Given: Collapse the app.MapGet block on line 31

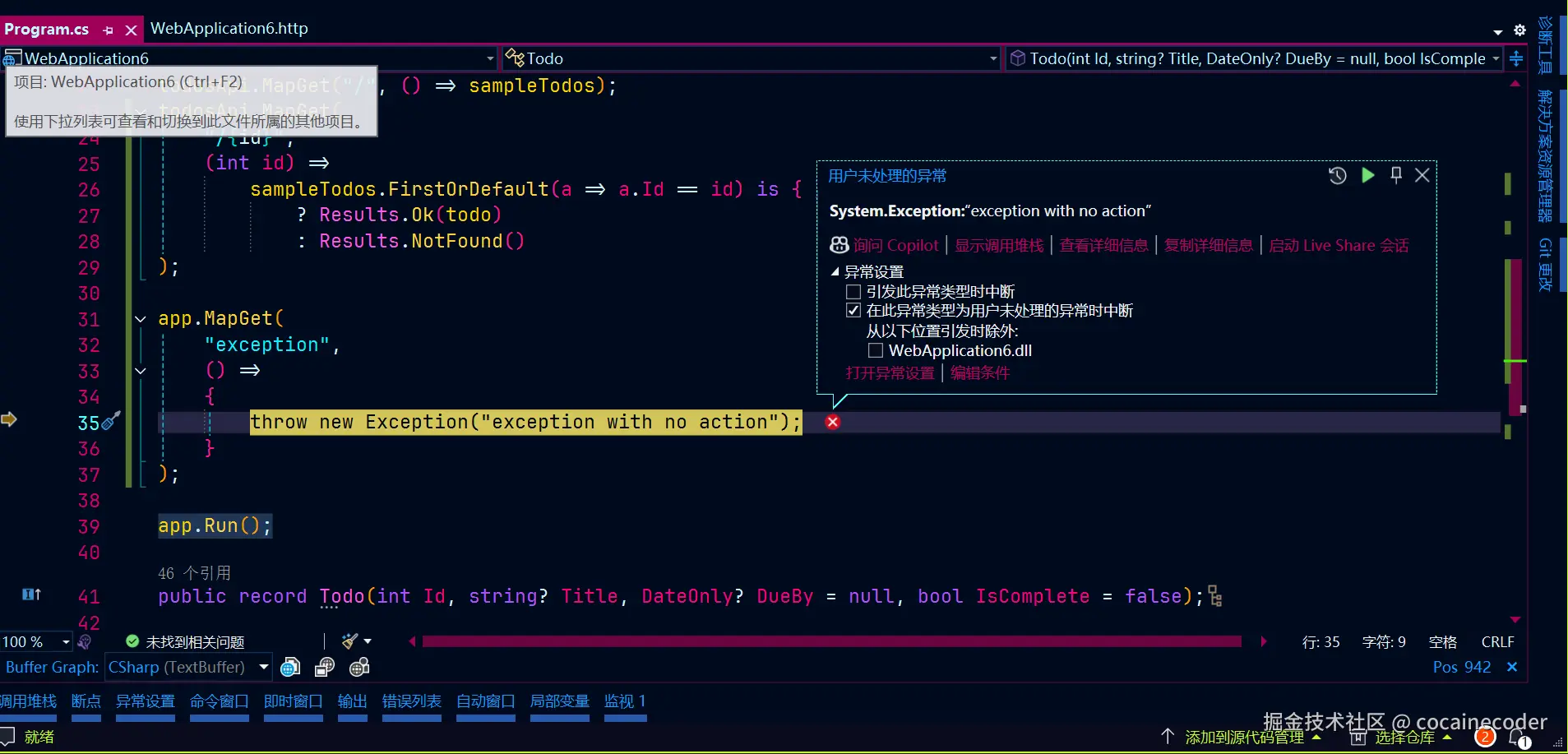Looking at the screenshot, I should click(141, 319).
